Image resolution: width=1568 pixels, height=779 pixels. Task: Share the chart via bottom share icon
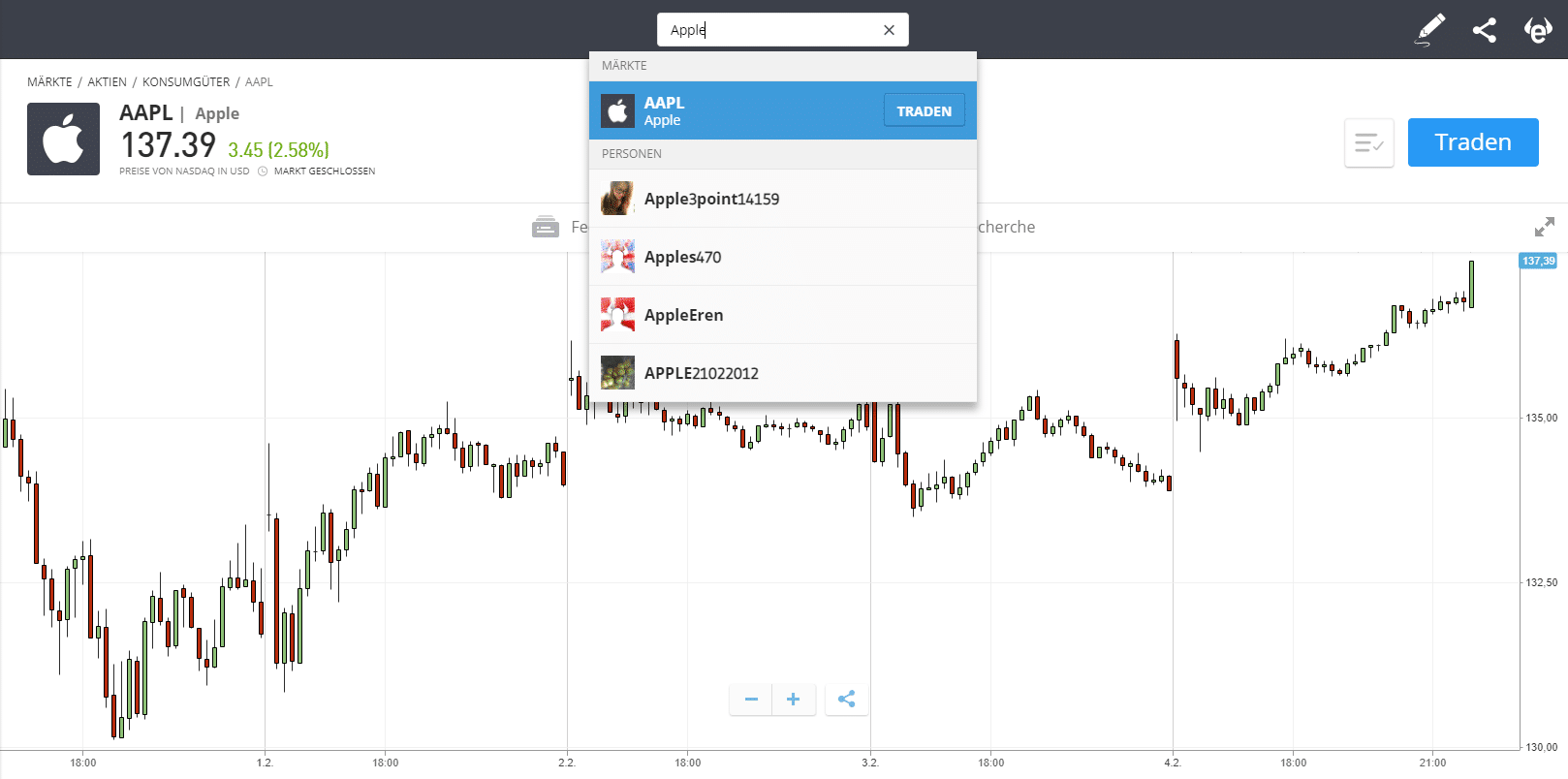847,700
